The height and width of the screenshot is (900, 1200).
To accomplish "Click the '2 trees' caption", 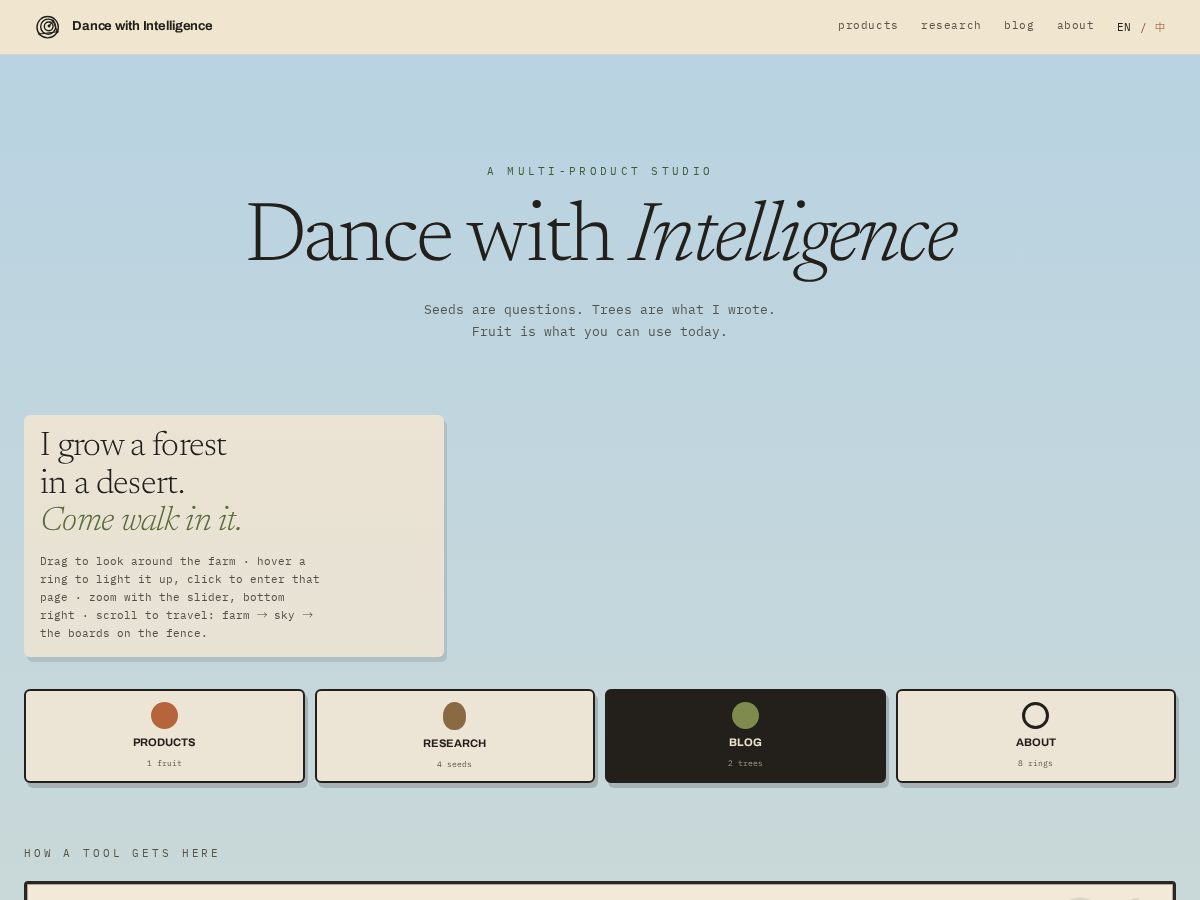I will (x=745, y=763).
